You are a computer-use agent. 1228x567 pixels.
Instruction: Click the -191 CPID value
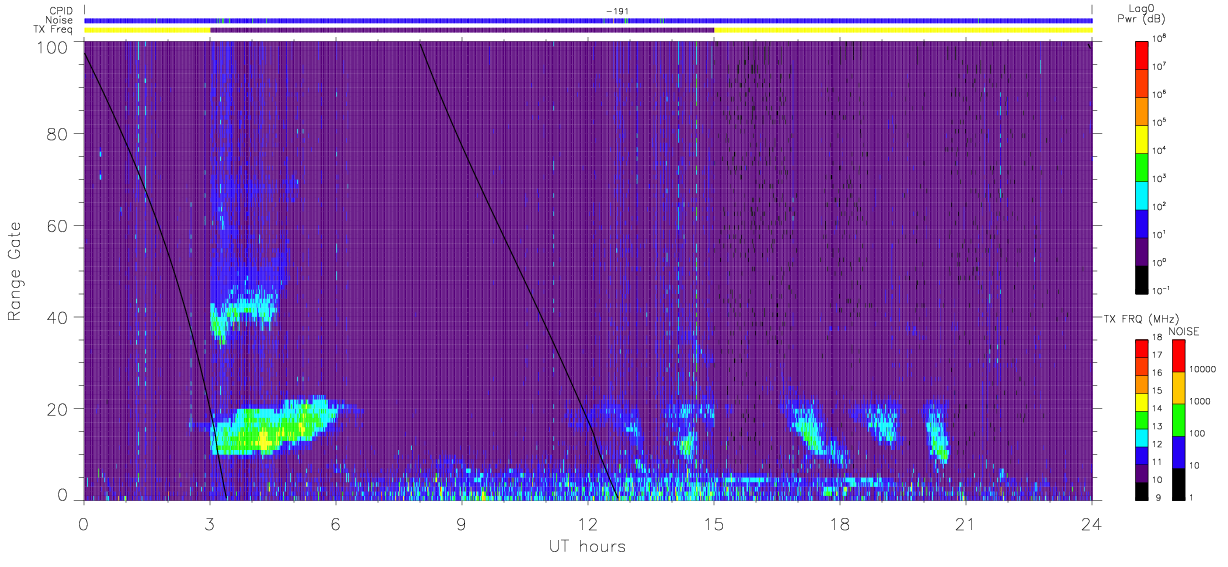(x=619, y=11)
